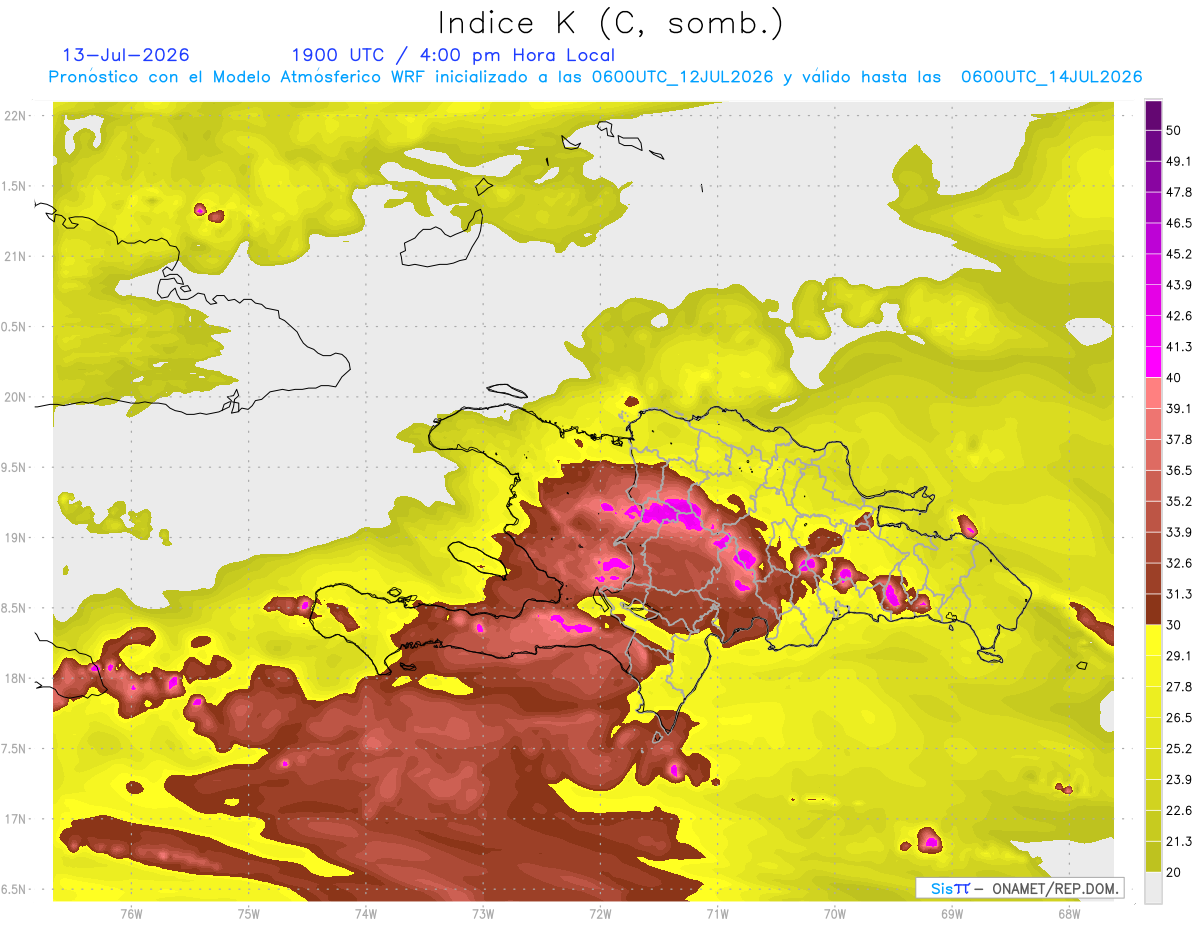Click the "18N" latitude label
The height and width of the screenshot is (927, 1200).
[15, 679]
